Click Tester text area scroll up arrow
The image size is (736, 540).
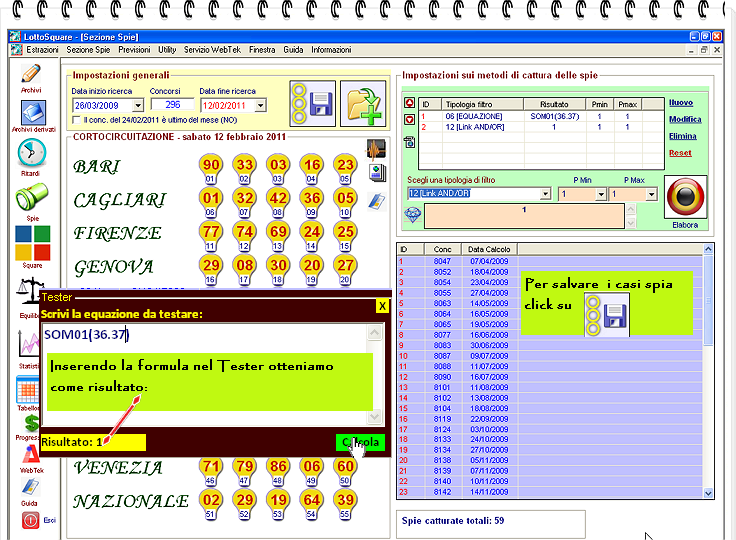pos(375,333)
